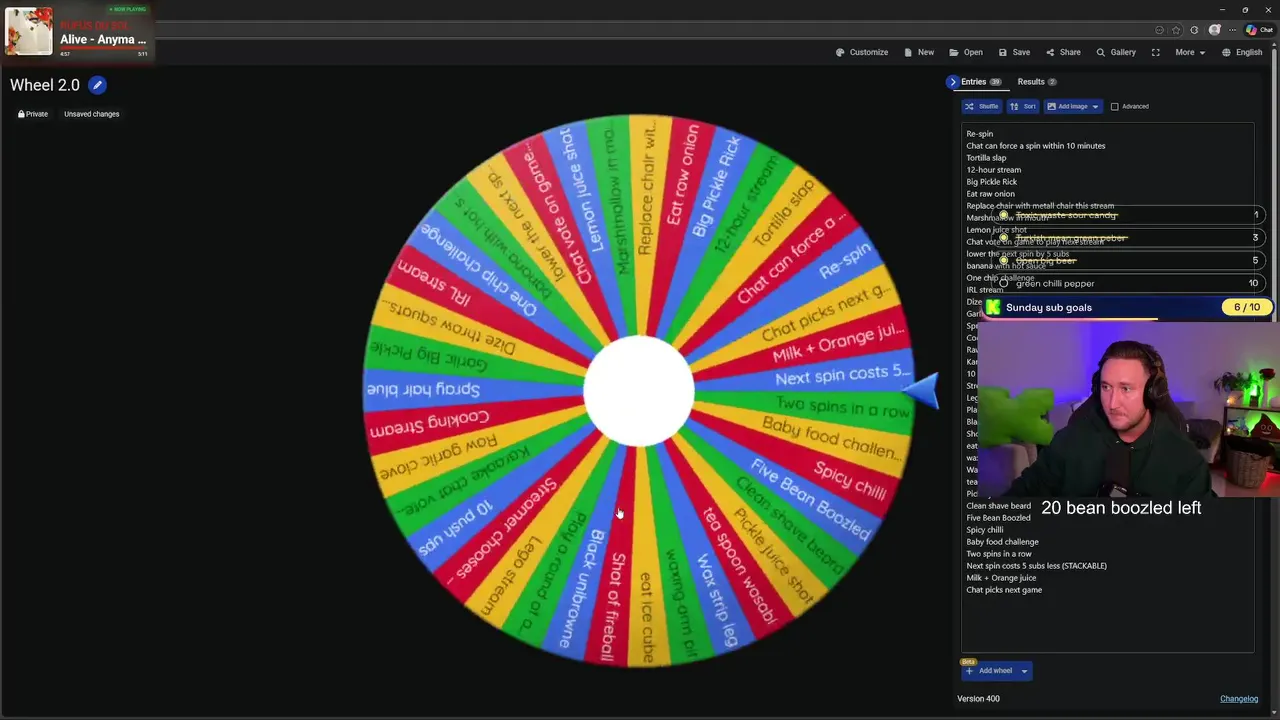Screen dimensions: 1280x720
Task: Select the 'Re-spin' entry in the list
Action: click(x=980, y=134)
